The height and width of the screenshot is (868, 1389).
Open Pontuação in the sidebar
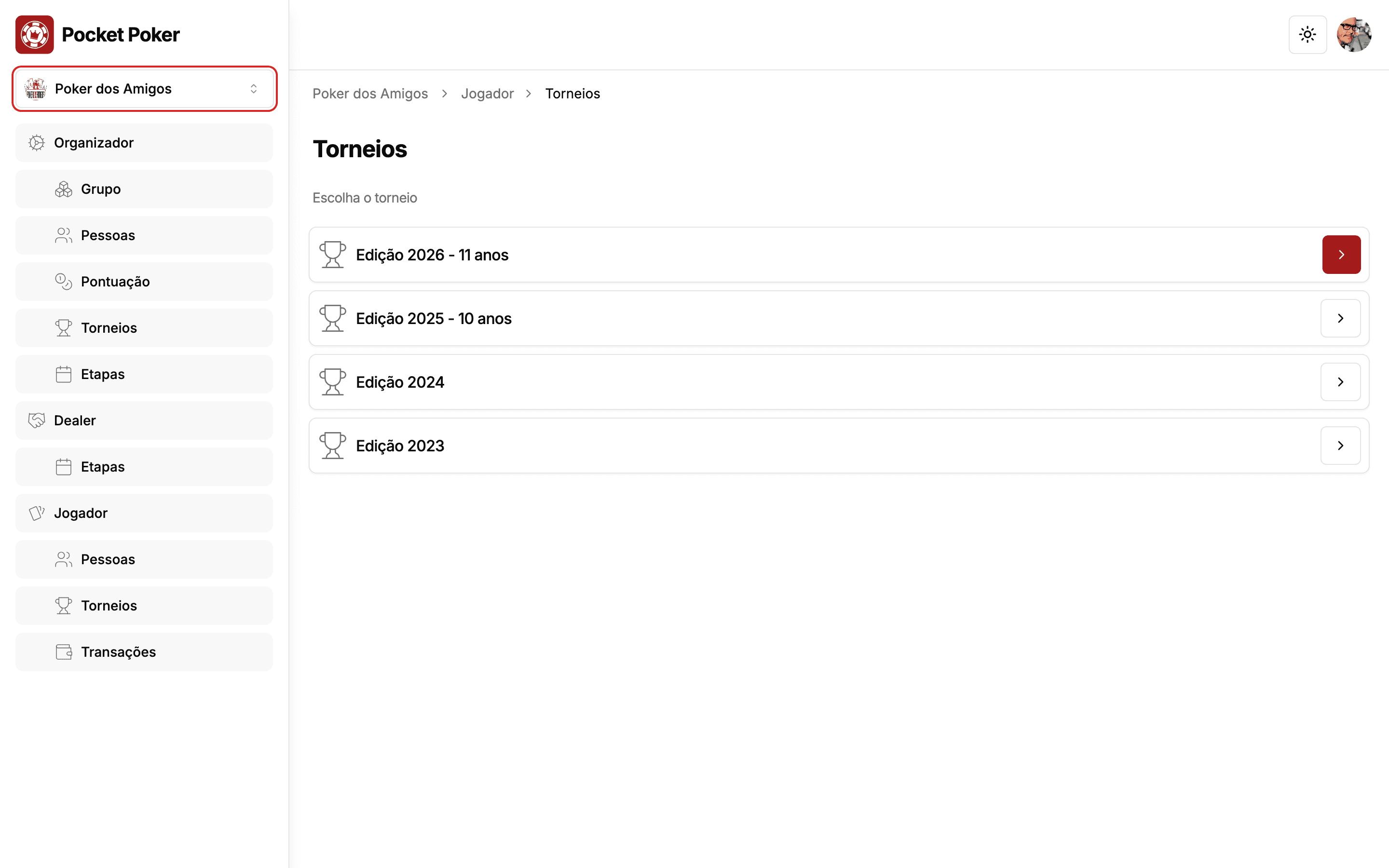point(144,281)
